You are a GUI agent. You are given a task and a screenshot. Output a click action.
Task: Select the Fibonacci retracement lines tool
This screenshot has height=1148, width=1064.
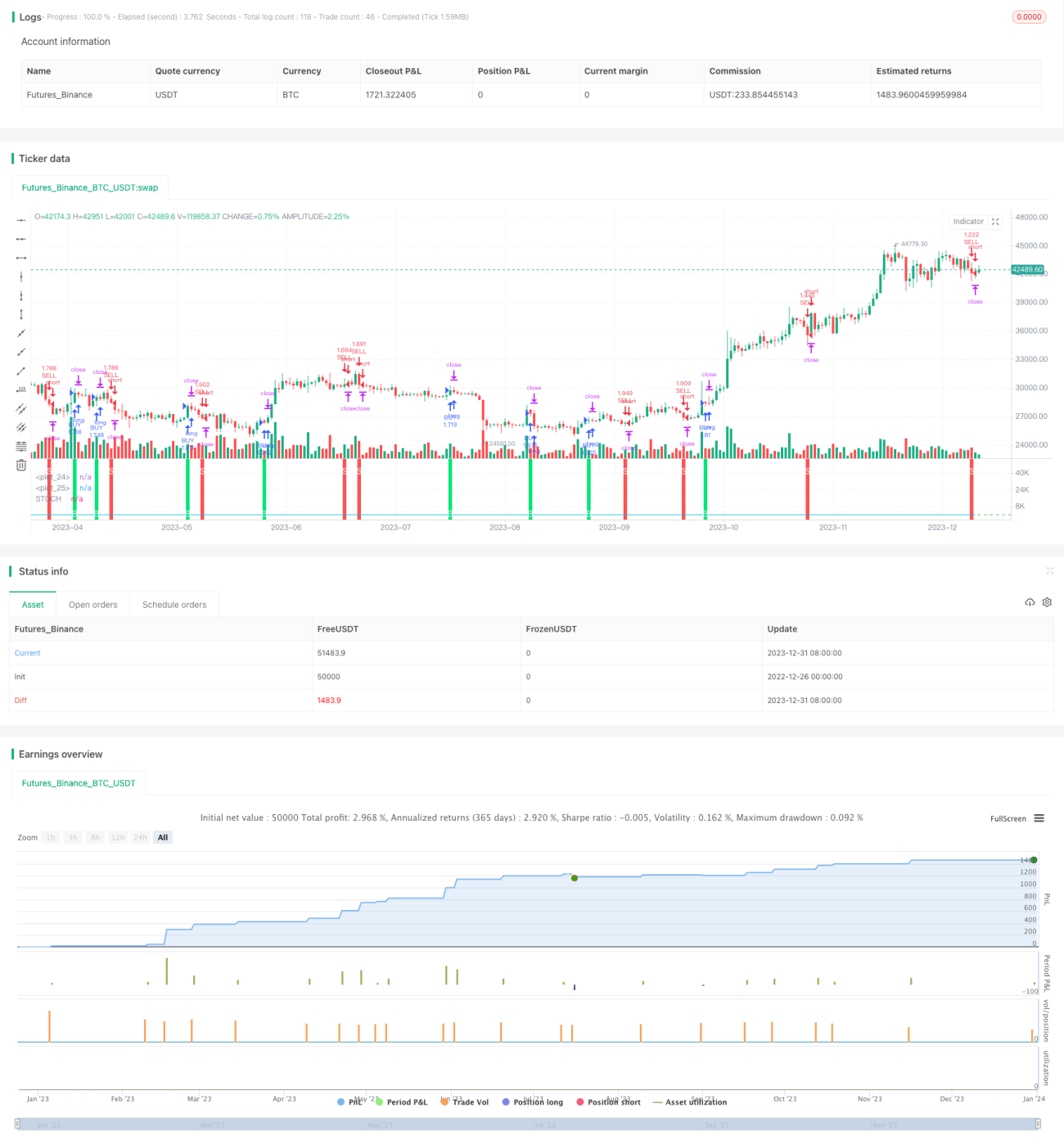click(x=21, y=447)
